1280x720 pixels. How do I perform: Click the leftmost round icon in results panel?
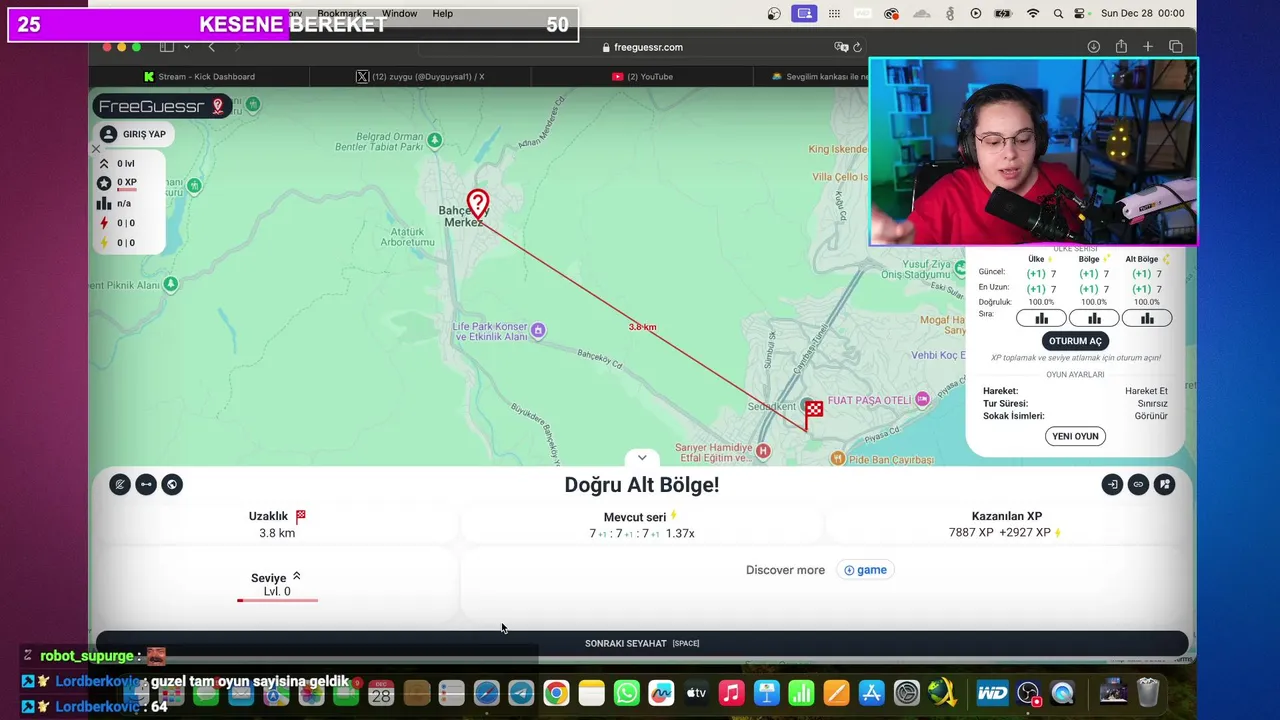coord(120,485)
